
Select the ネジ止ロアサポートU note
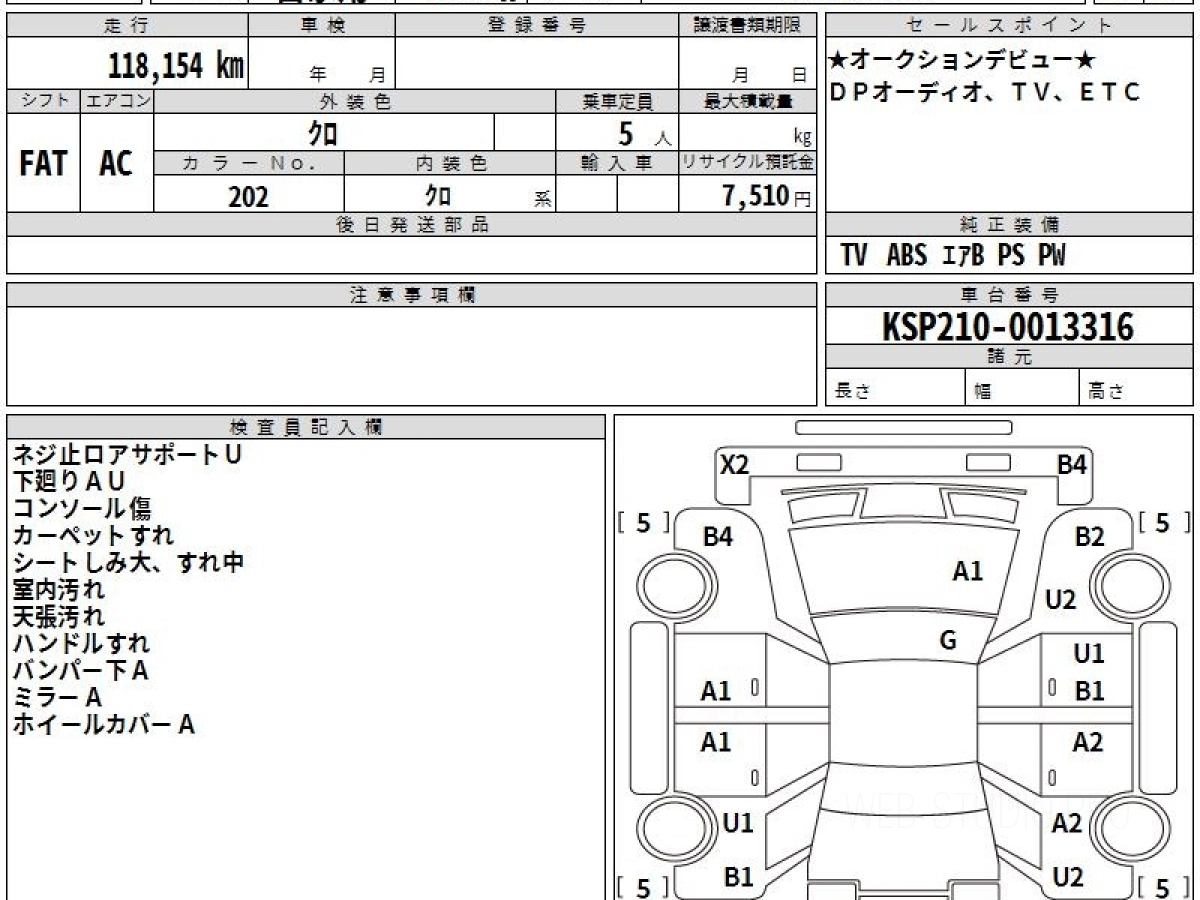tap(127, 454)
